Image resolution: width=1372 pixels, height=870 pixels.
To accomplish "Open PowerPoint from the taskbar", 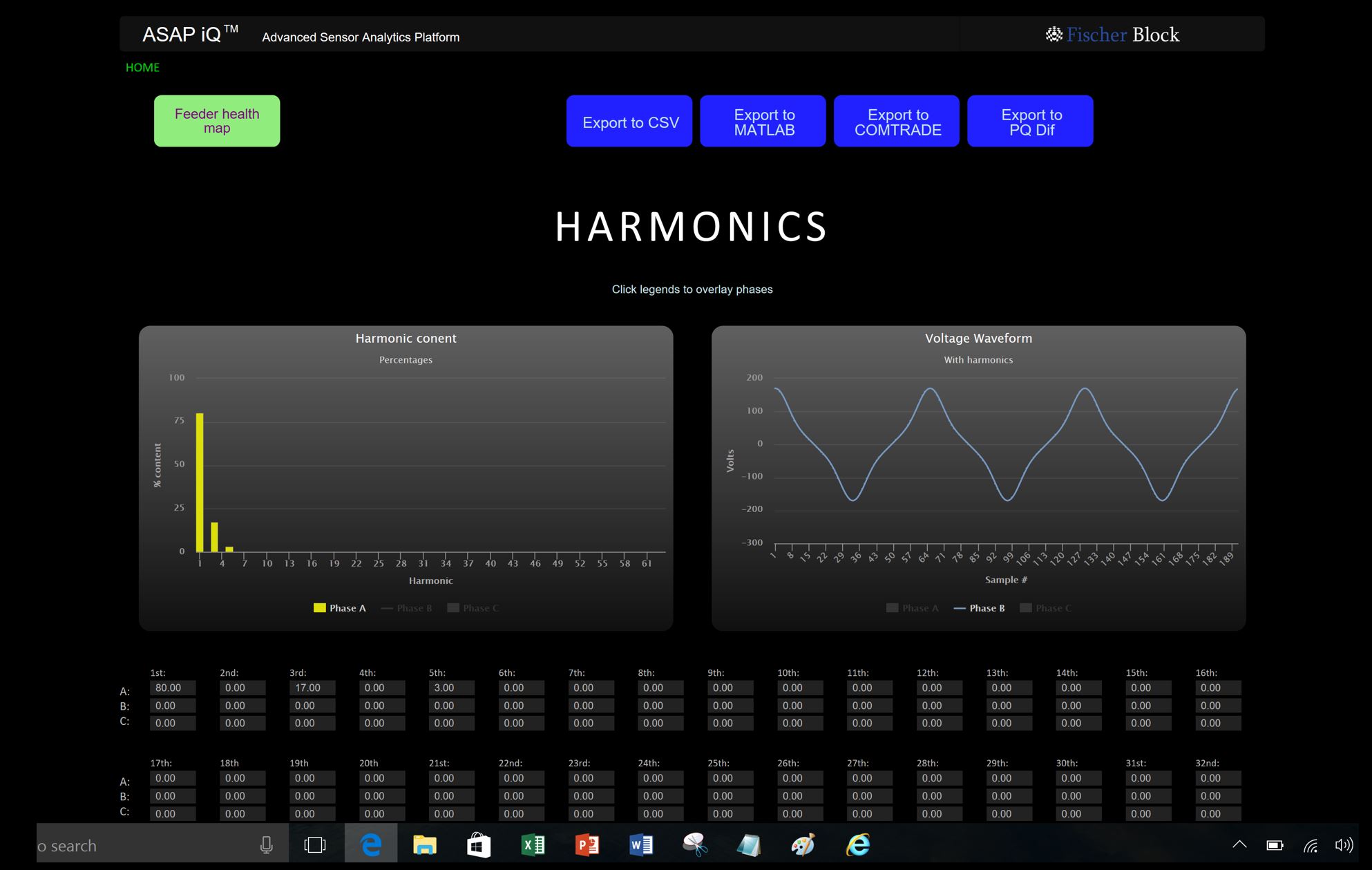I will pyautogui.click(x=587, y=844).
